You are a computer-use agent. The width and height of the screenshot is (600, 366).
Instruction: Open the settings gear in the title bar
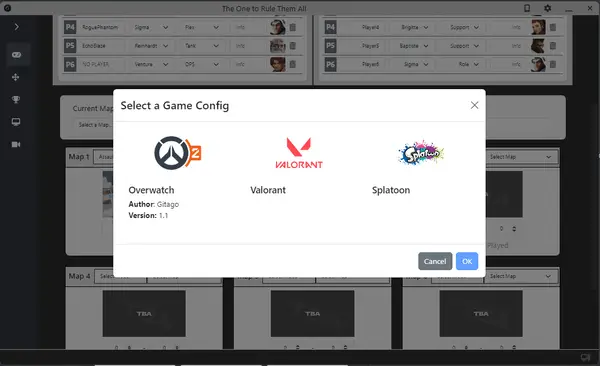pos(548,8)
